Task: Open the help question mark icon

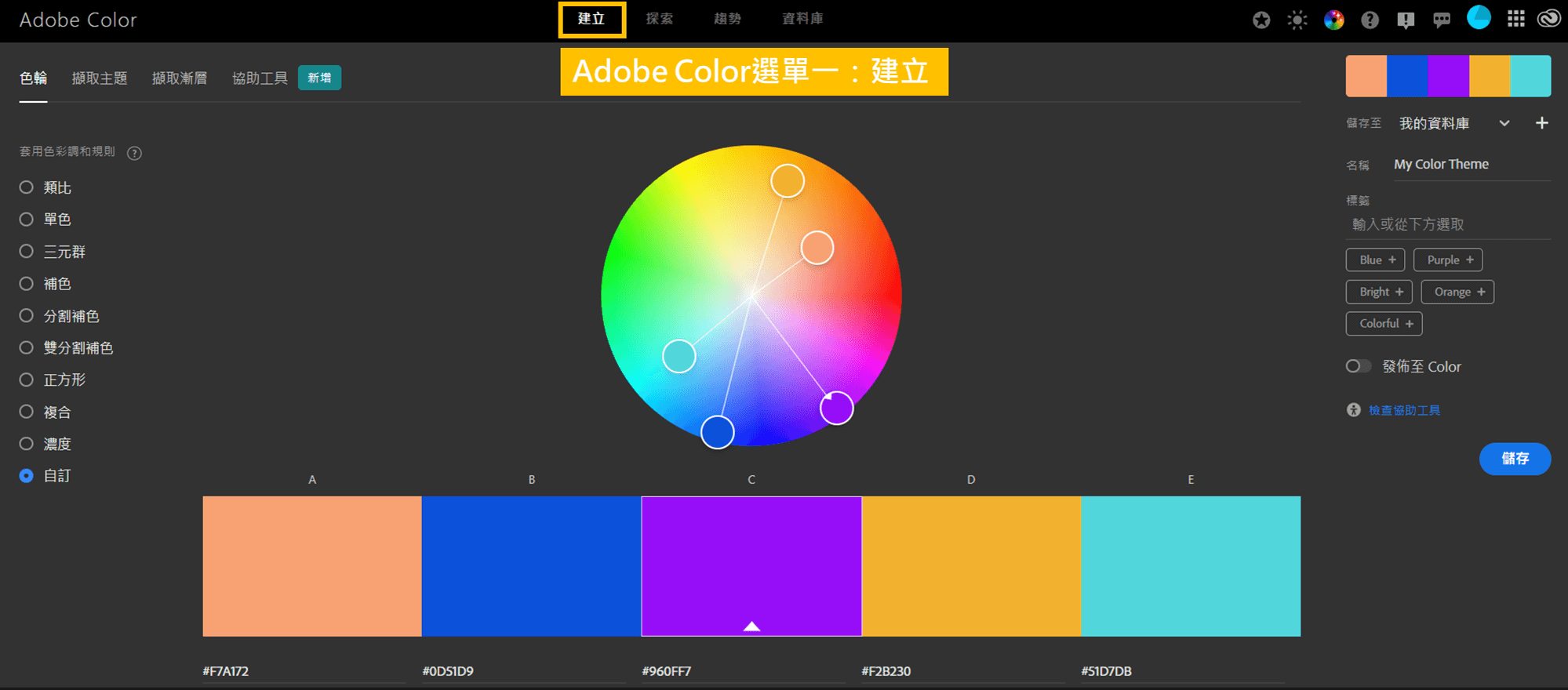Action: (1370, 20)
